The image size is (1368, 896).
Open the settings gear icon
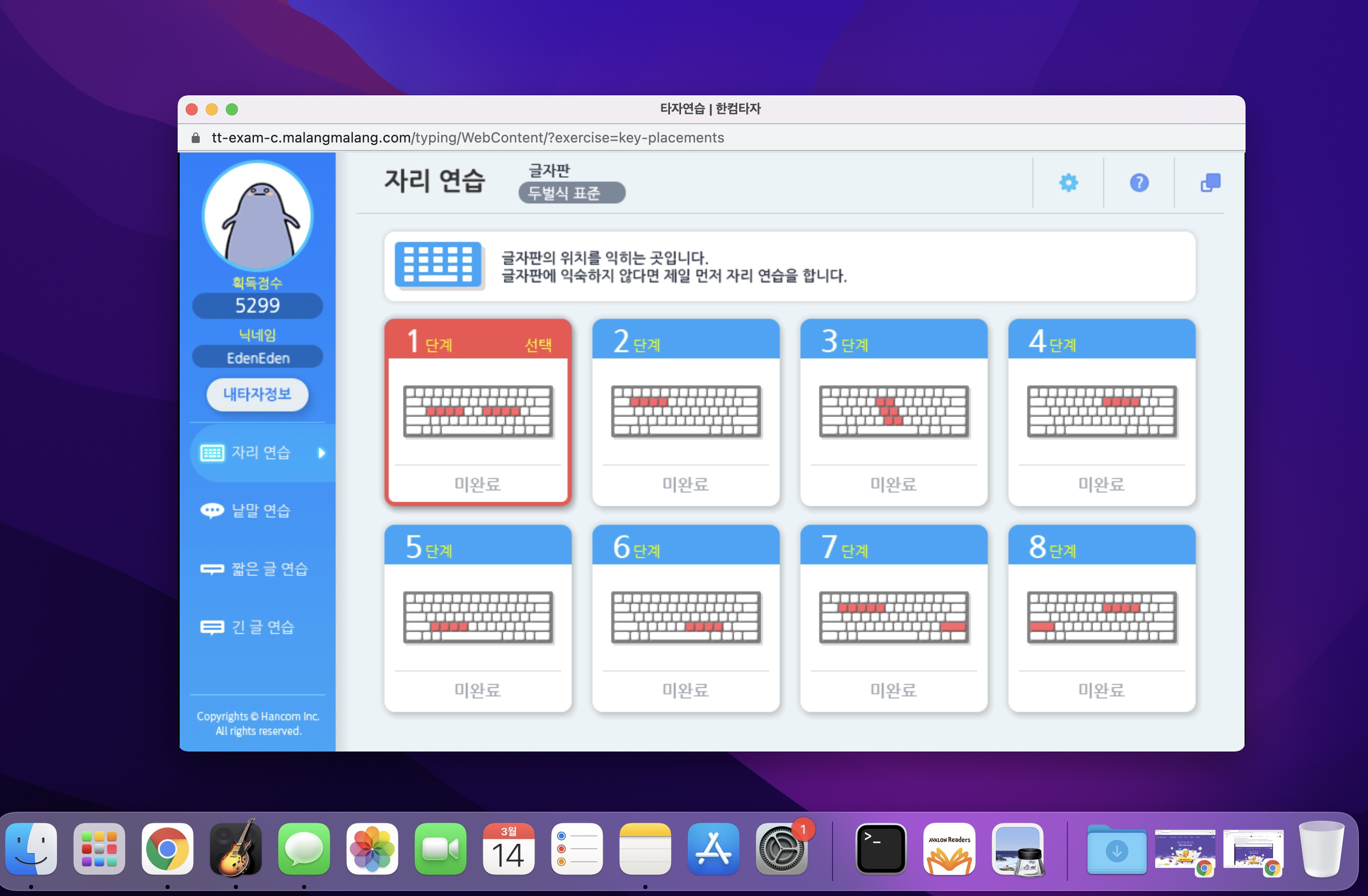pyautogui.click(x=1067, y=183)
